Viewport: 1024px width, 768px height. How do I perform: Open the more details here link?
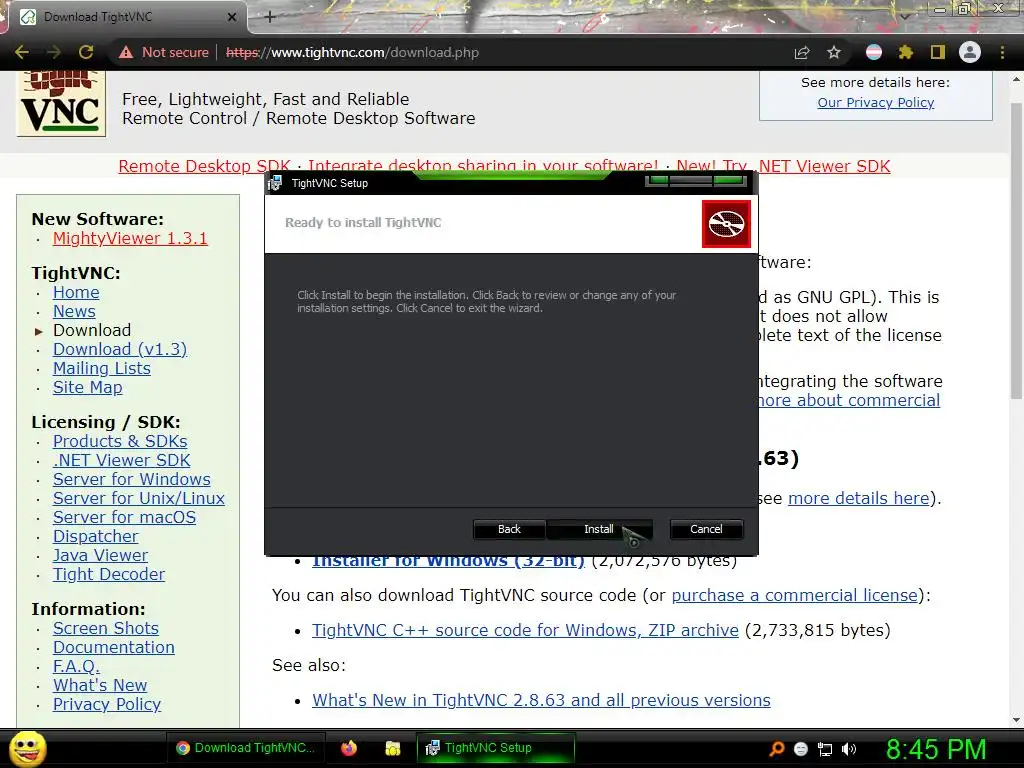[858, 498]
